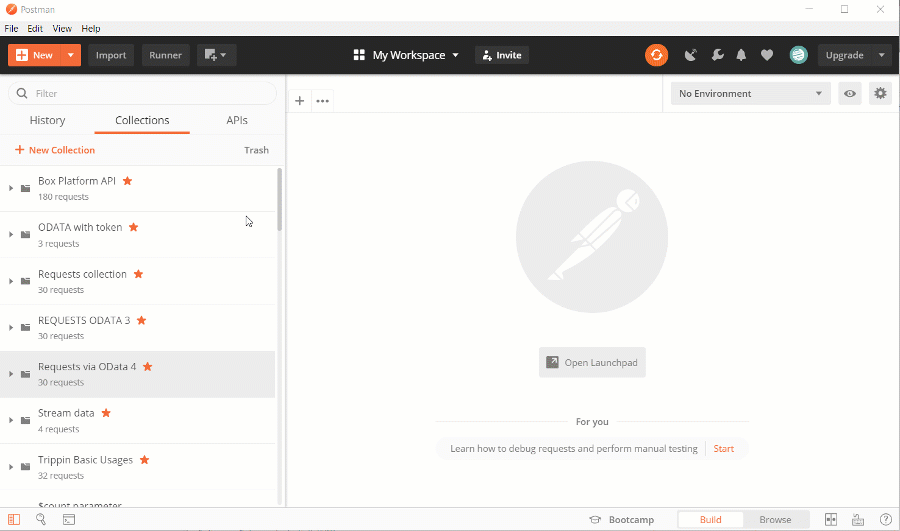Open settings via the wrench icon
Viewport: 900px width, 531px height.
(x=717, y=55)
